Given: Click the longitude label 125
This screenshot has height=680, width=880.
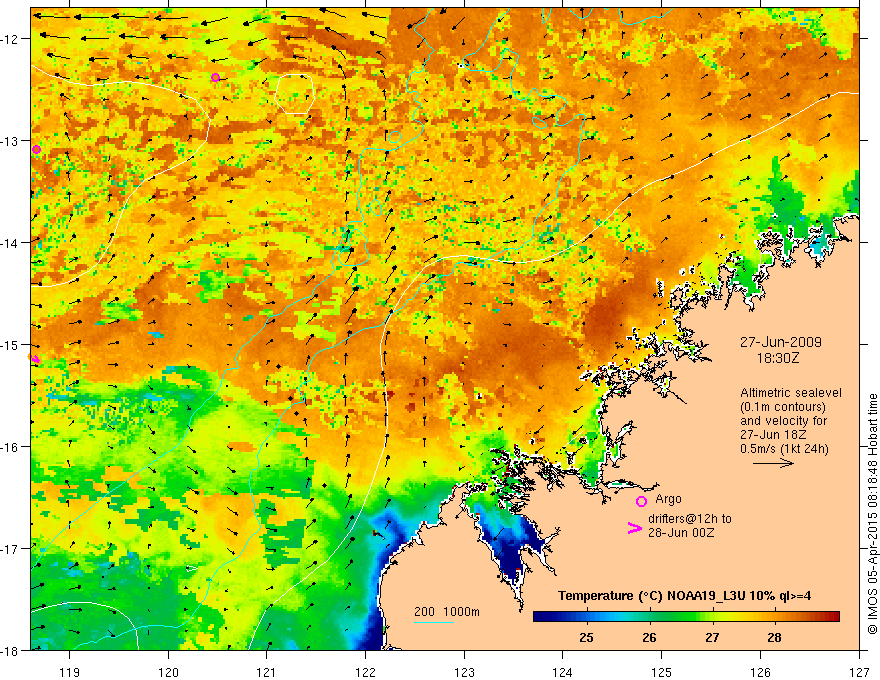Looking at the screenshot, I should pos(662,672).
